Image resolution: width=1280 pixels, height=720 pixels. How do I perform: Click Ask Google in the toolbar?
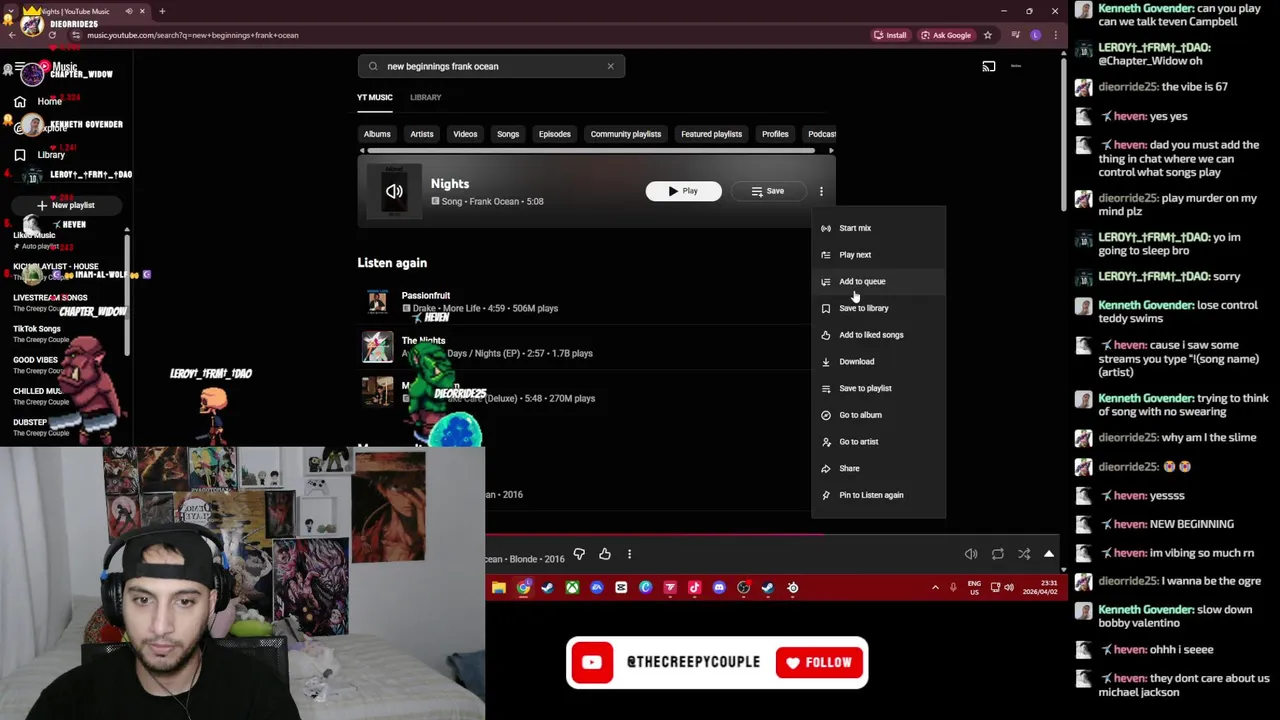pyautogui.click(x=946, y=35)
